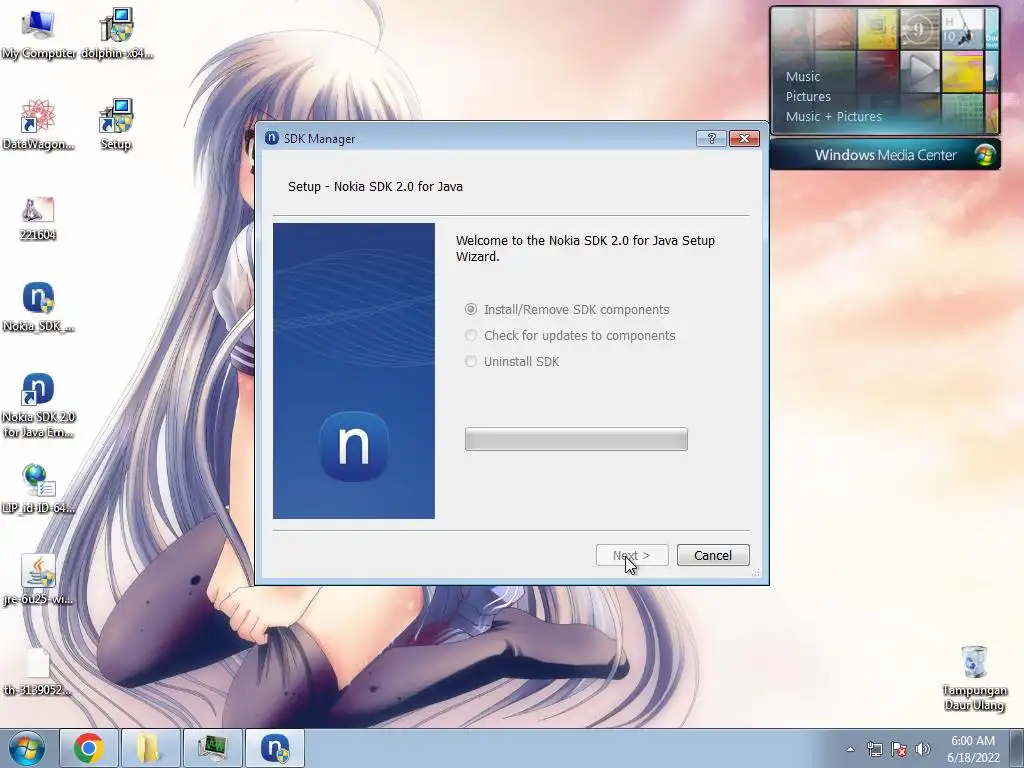Viewport: 1024px width, 768px height.
Task: Select Install/Remove SDK components radio button
Action: (470, 310)
